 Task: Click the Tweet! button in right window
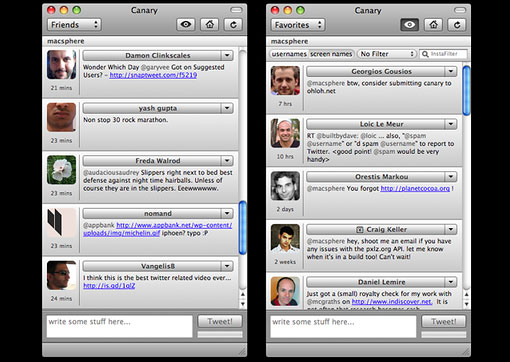coord(444,321)
